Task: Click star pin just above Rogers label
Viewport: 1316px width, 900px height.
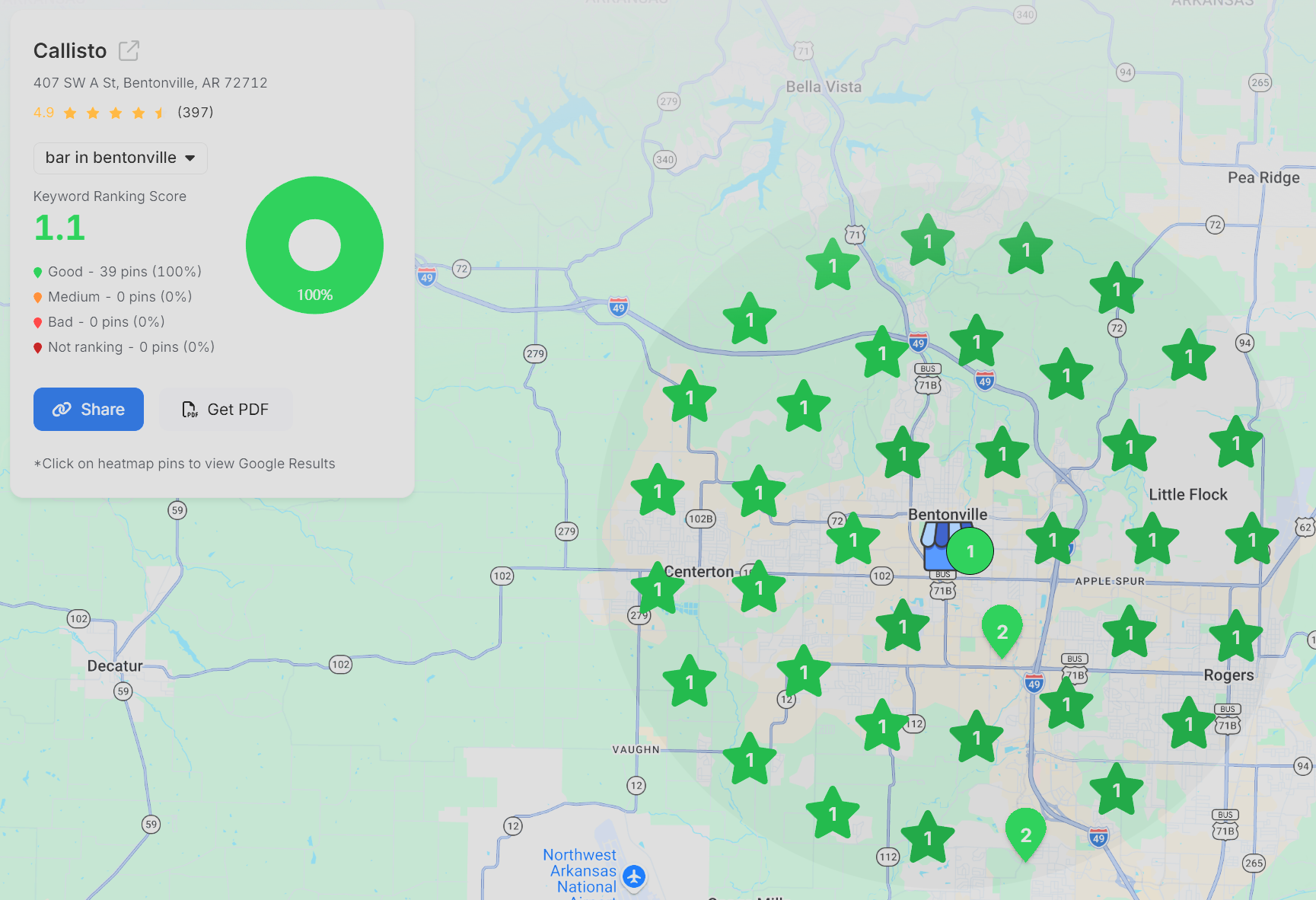Action: 1236,637
